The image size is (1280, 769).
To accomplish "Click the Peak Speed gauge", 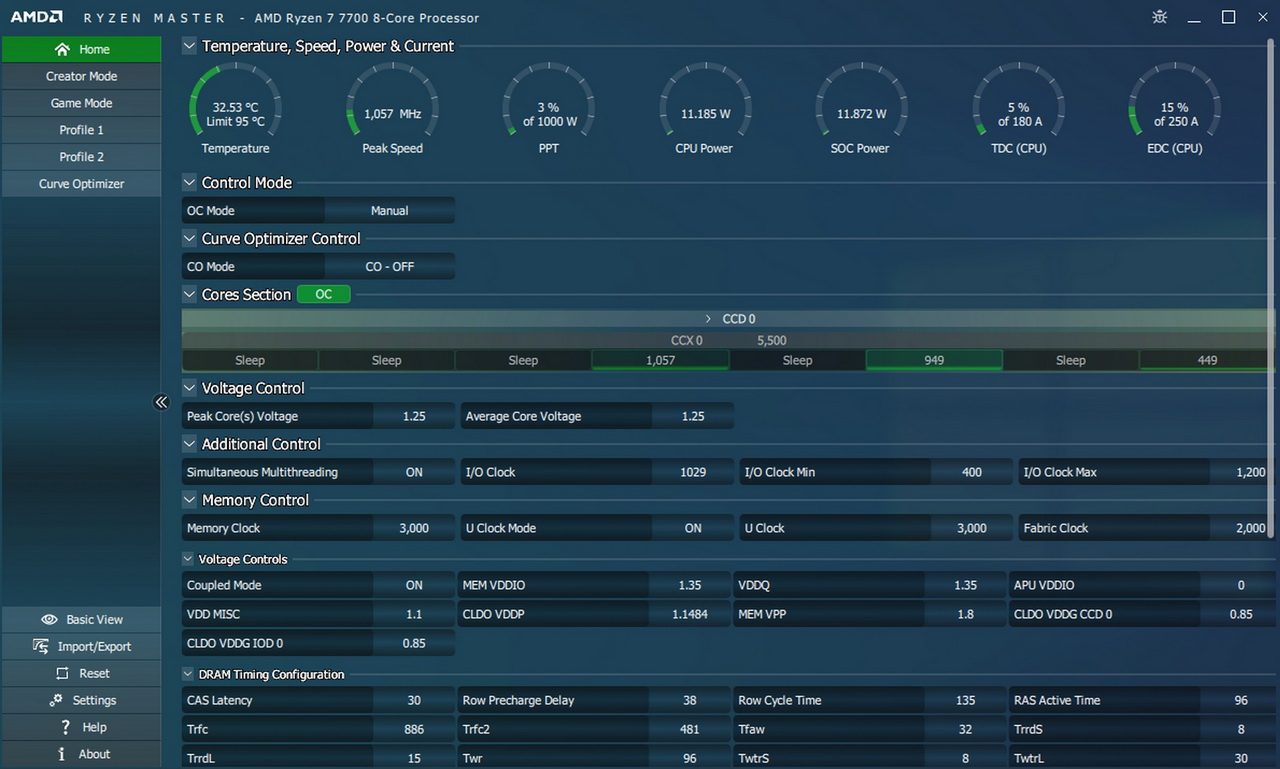I will pyautogui.click(x=392, y=110).
